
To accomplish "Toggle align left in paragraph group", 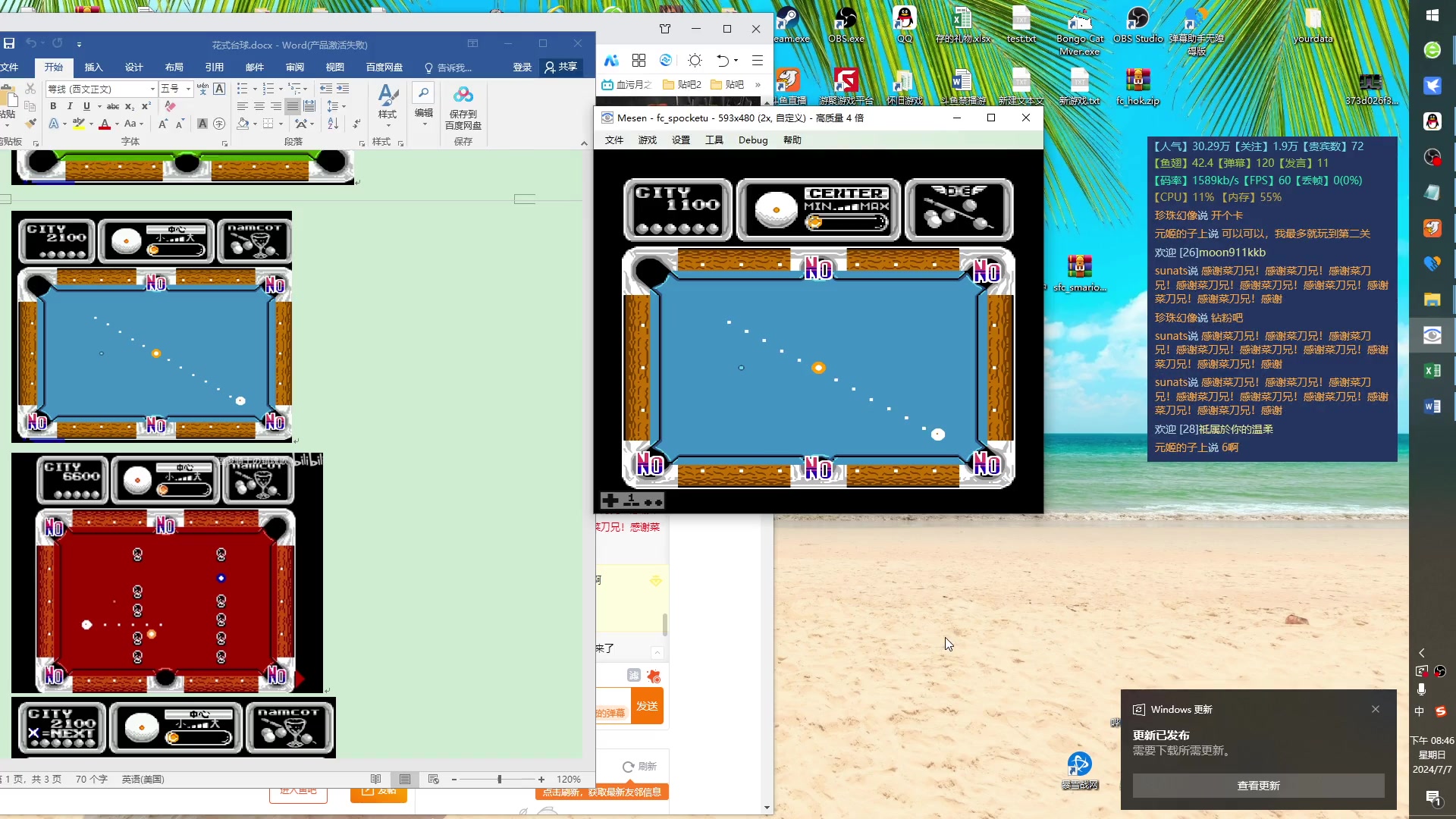I will [243, 106].
